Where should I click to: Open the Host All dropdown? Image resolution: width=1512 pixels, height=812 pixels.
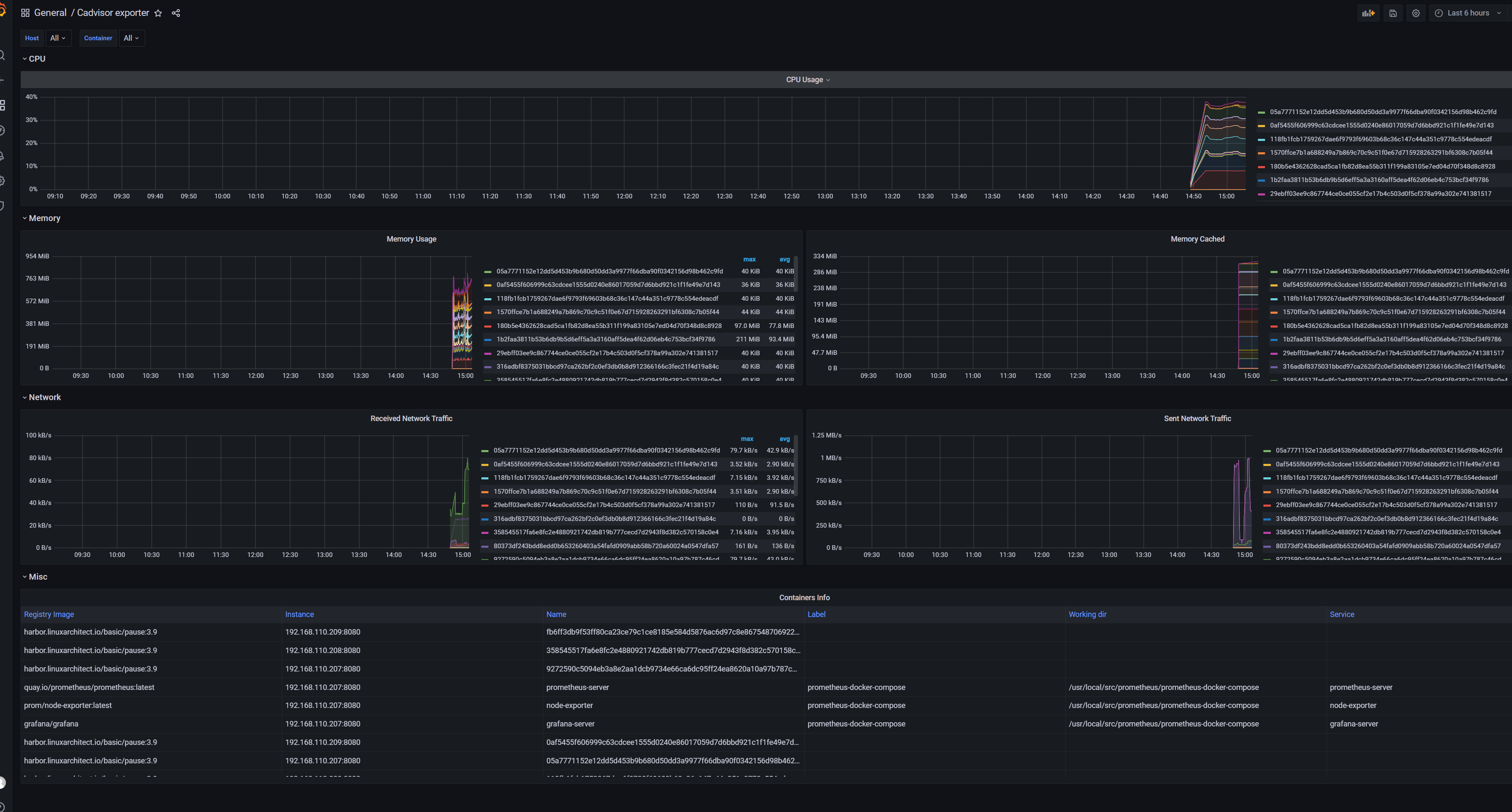point(58,38)
